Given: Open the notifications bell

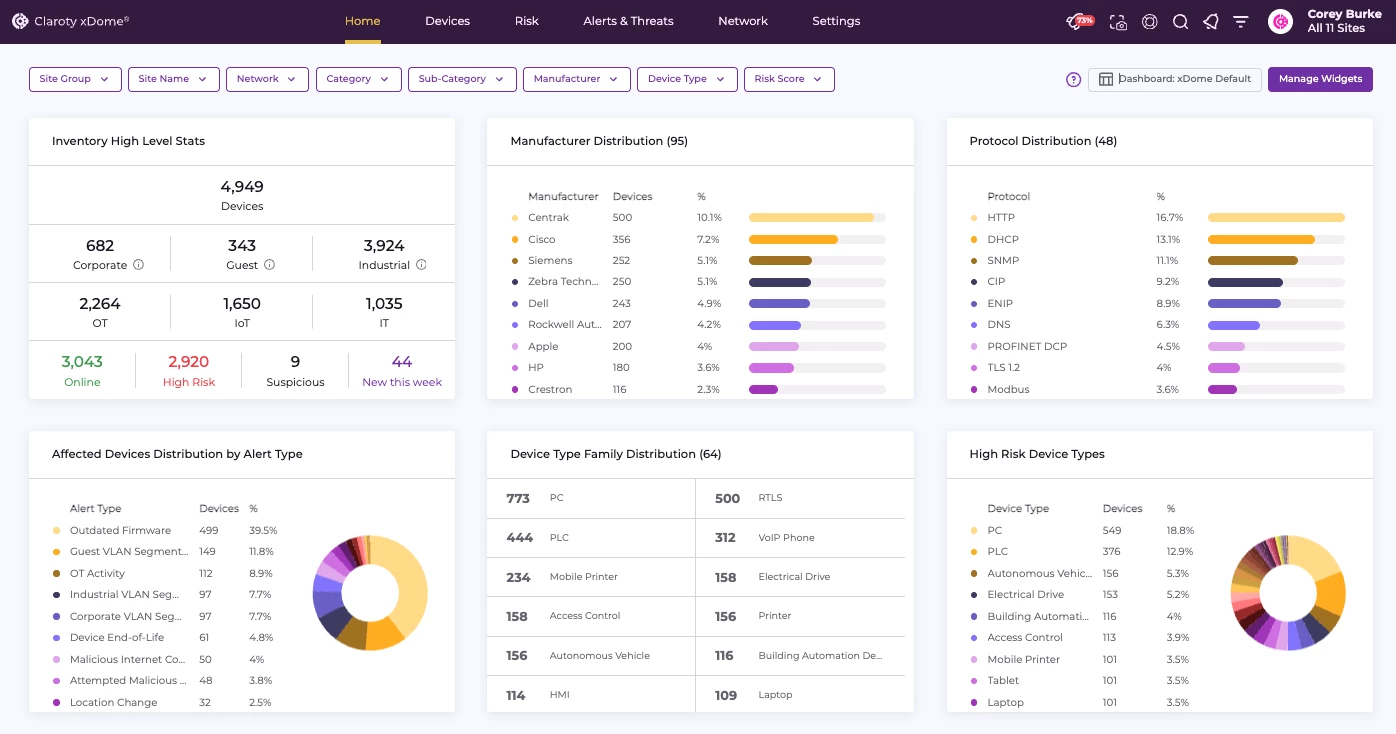Looking at the screenshot, I should coord(1211,21).
